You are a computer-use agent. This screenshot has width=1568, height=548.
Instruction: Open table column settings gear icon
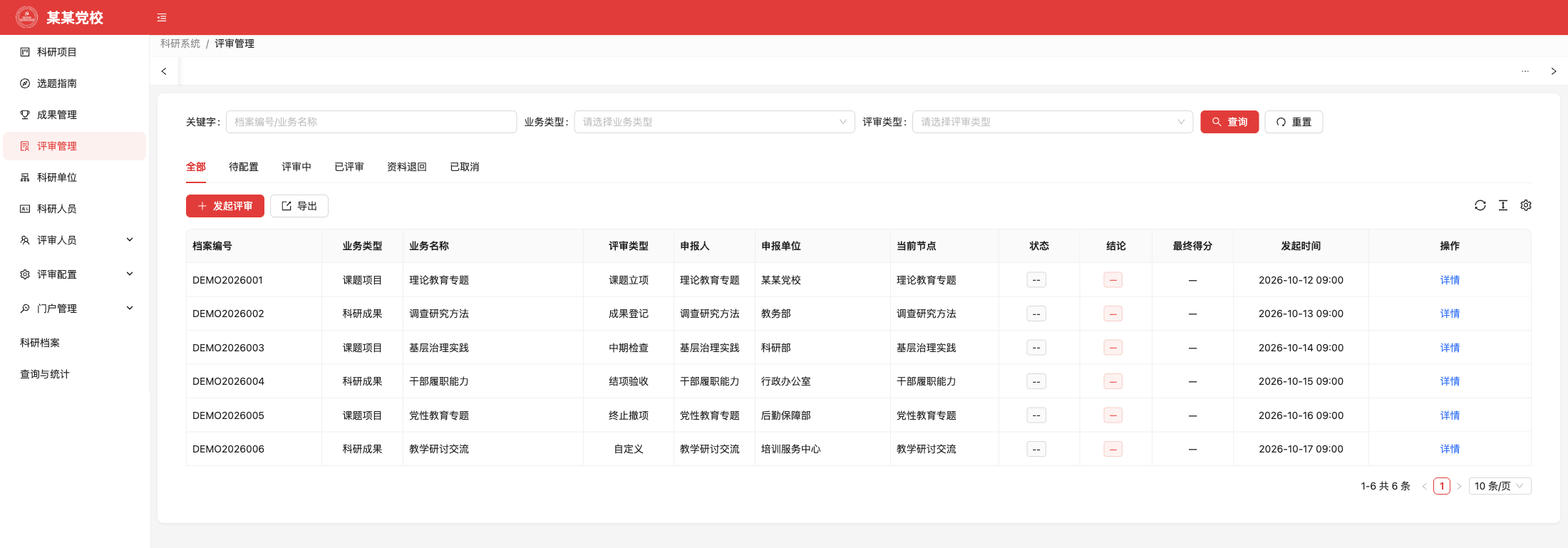1526,205
